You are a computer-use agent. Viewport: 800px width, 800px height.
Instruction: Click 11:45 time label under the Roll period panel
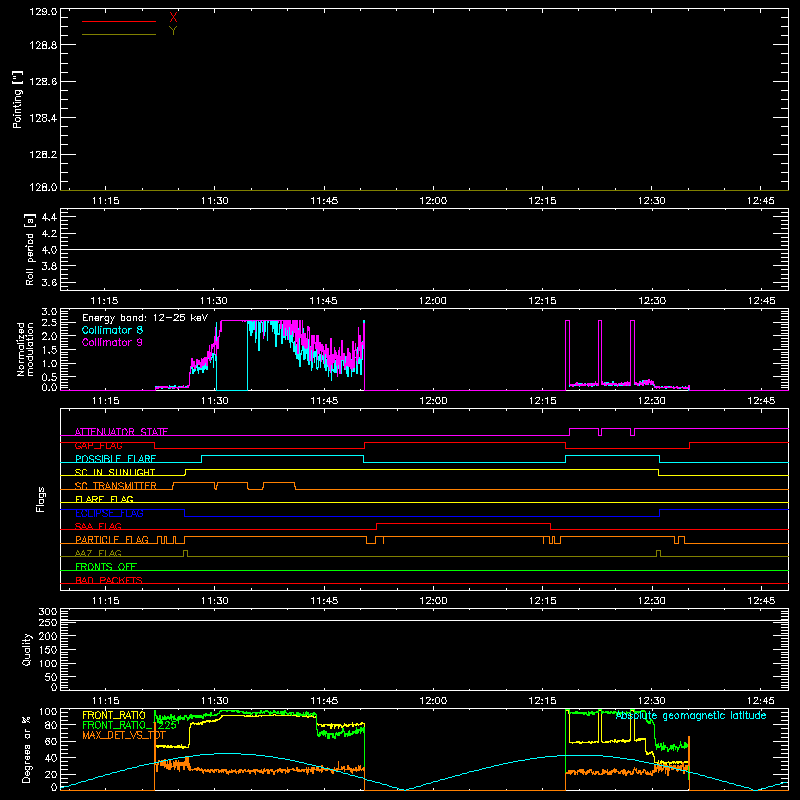tap(323, 301)
